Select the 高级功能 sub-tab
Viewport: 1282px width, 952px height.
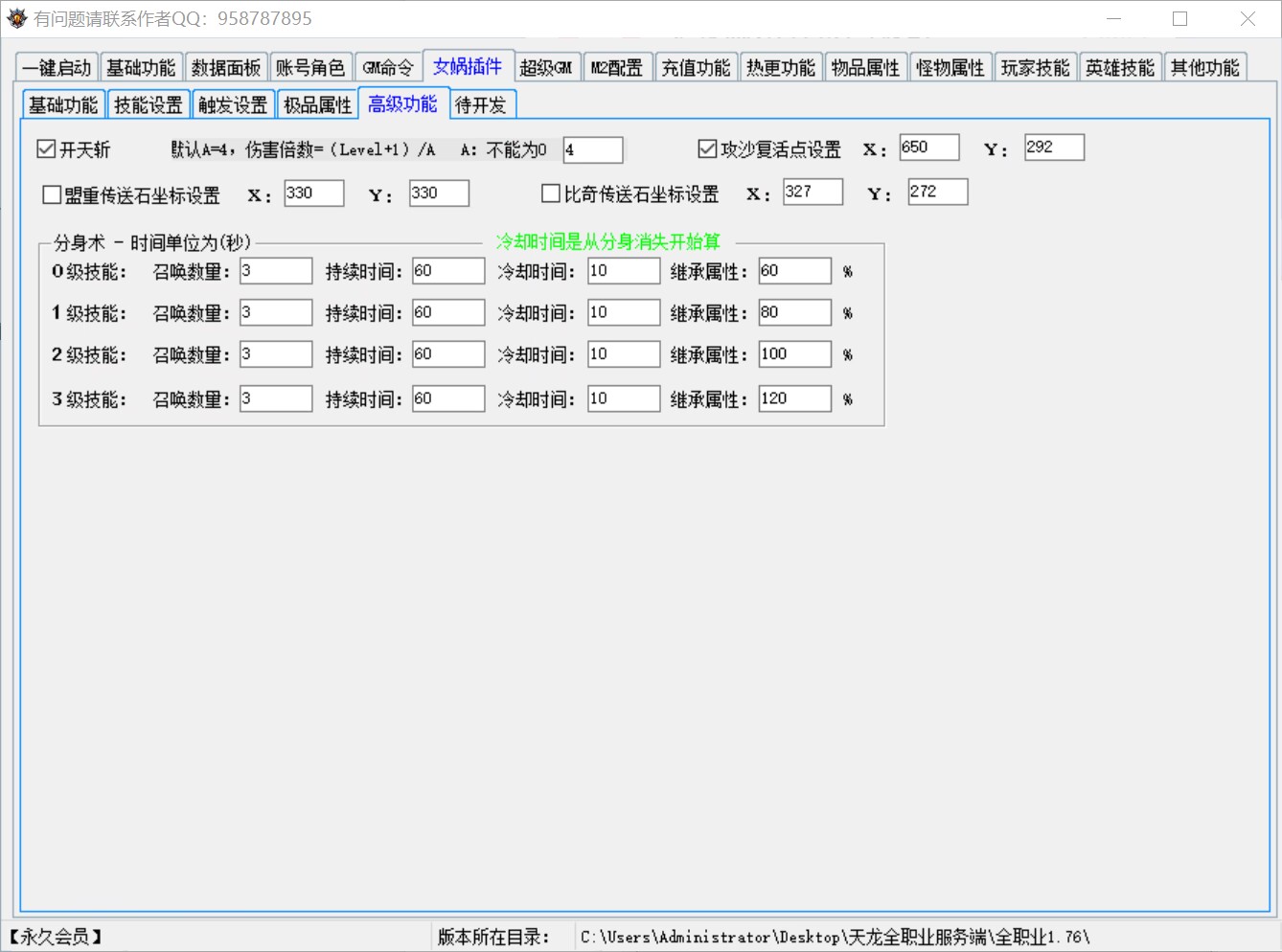tap(402, 103)
